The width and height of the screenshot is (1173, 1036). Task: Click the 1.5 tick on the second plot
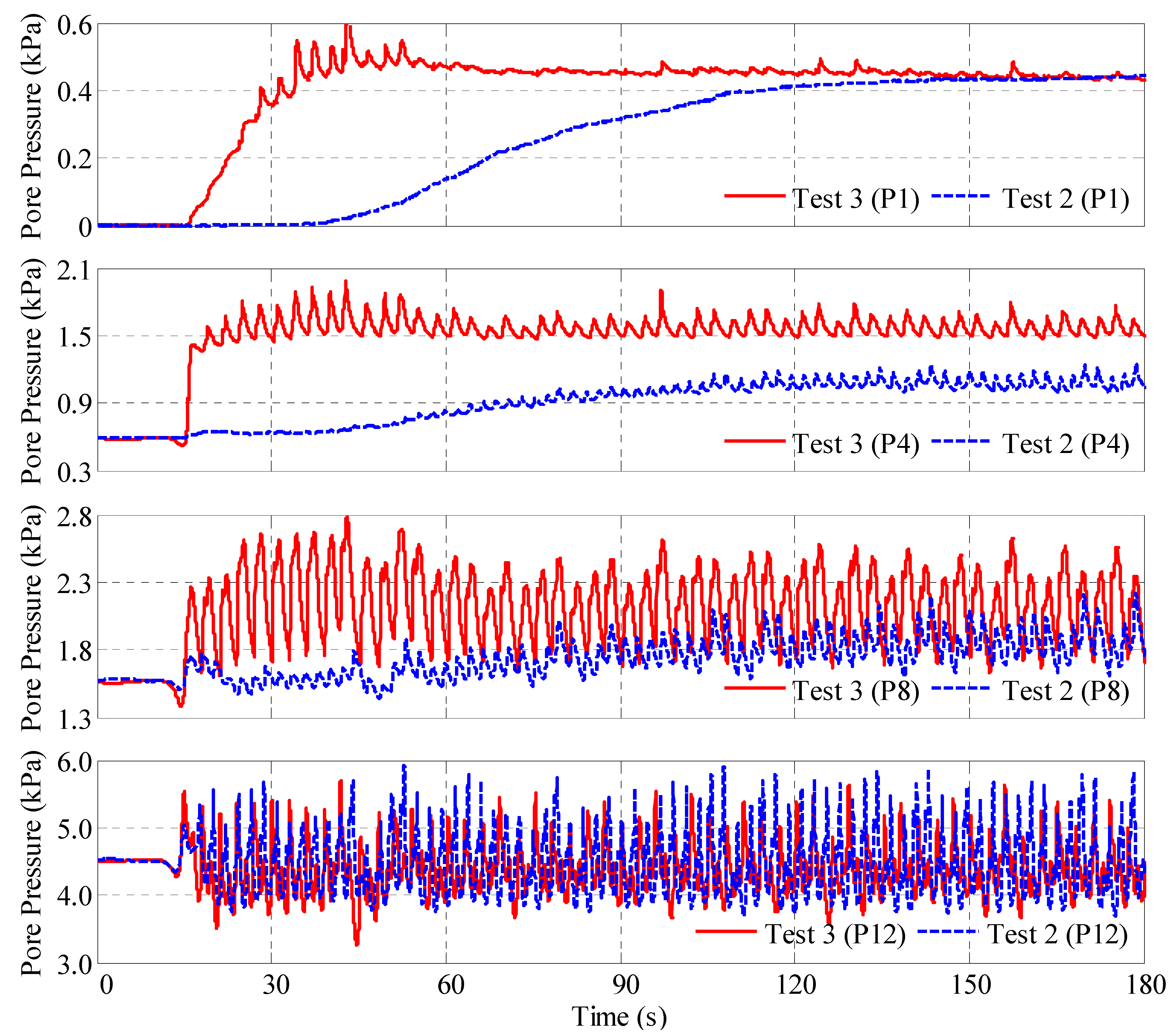point(75,338)
